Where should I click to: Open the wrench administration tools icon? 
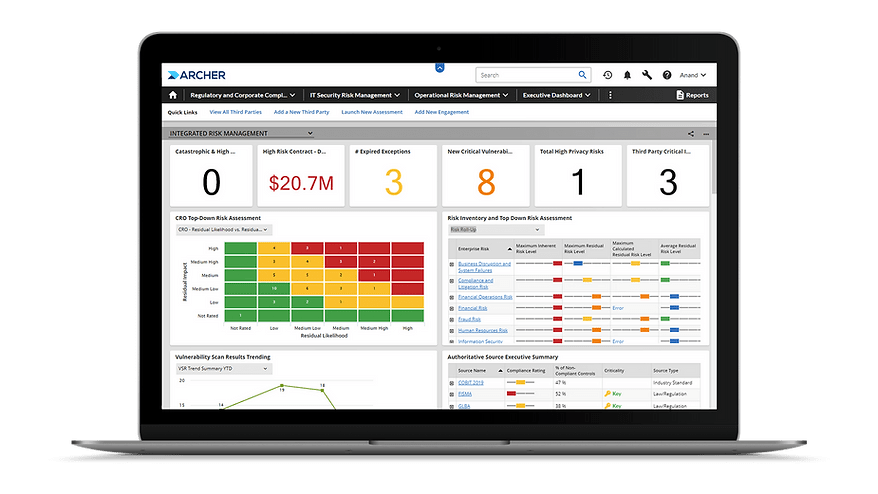(647, 75)
